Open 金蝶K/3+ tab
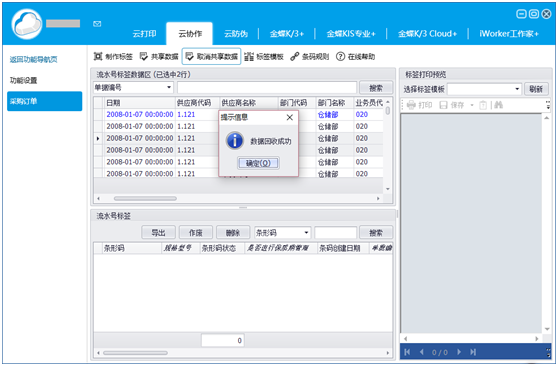 point(287,34)
